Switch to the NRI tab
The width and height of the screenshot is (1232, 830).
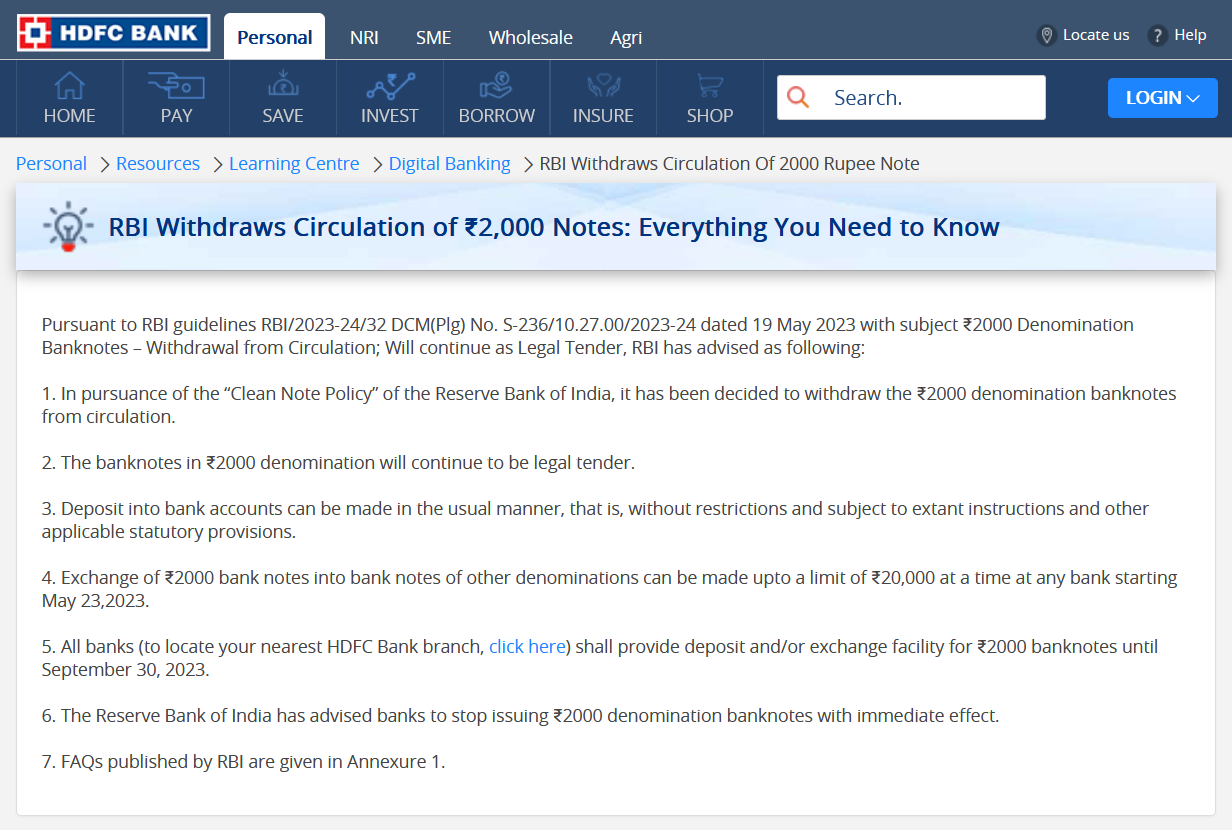(364, 38)
